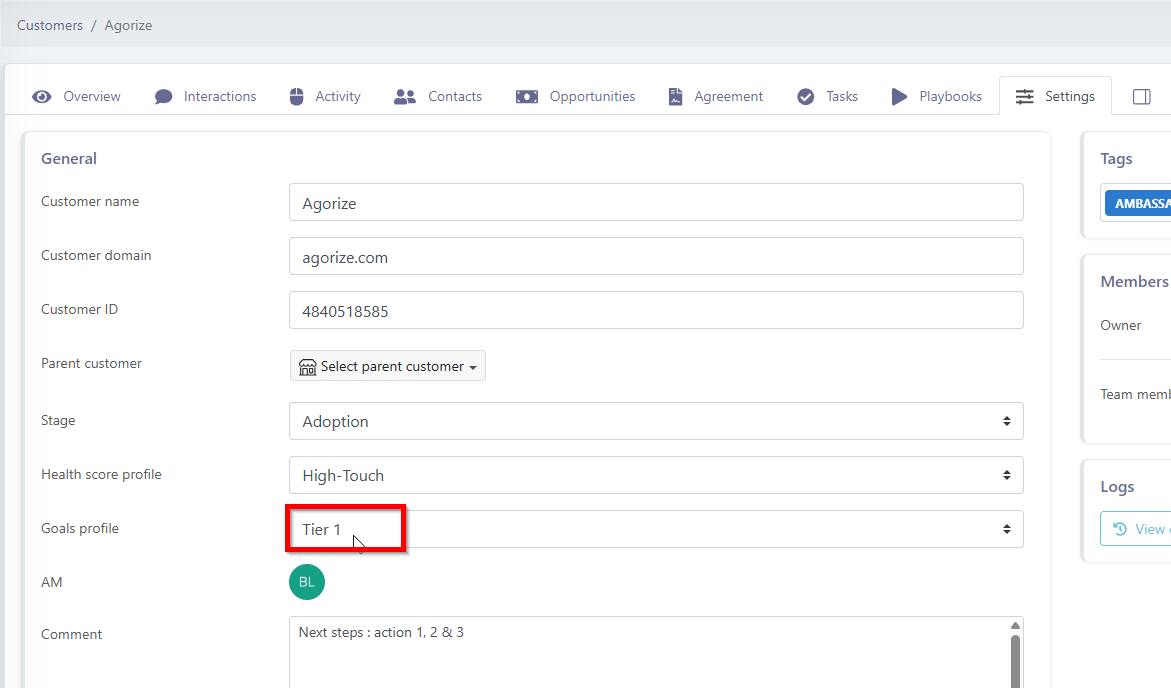Click the View logs button
Image resolution: width=1171 pixels, height=688 pixels.
click(x=1138, y=529)
